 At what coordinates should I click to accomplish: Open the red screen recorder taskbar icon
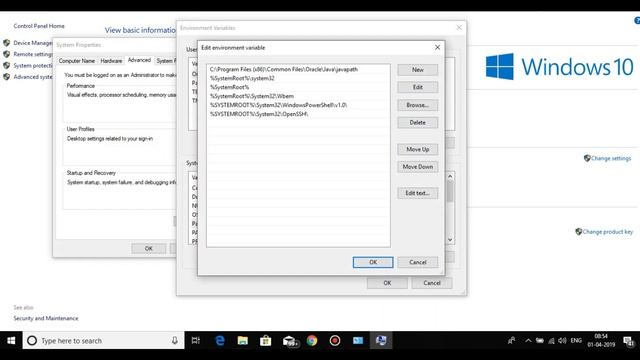tap(335, 340)
